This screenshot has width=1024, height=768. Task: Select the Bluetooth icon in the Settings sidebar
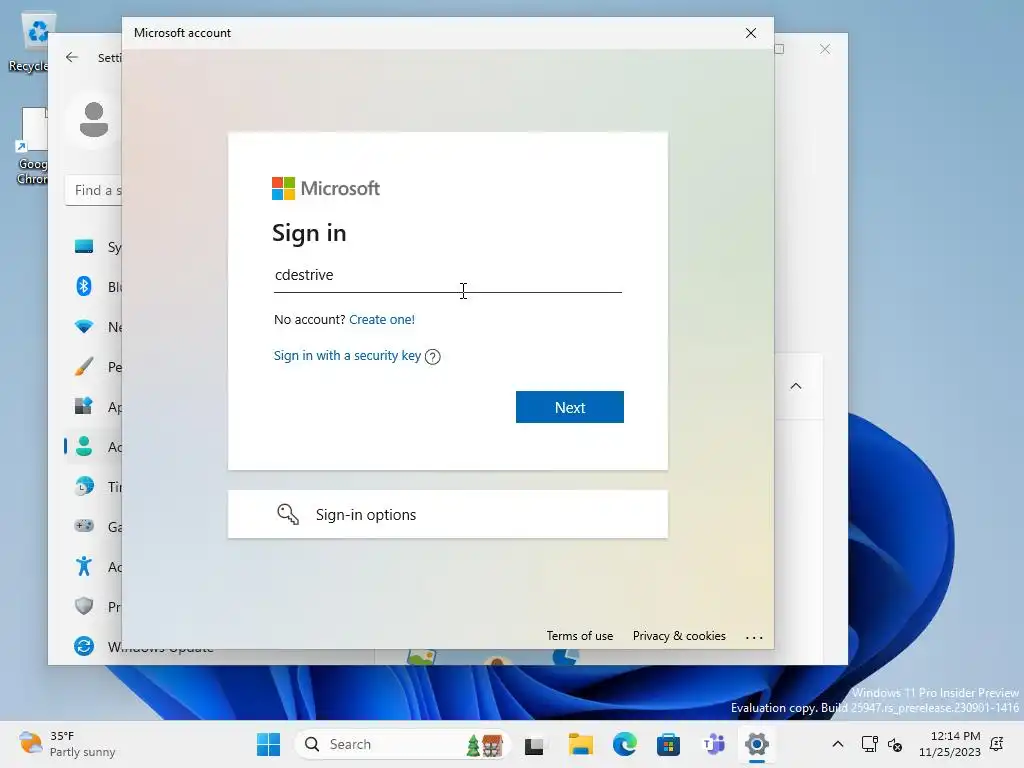84,286
